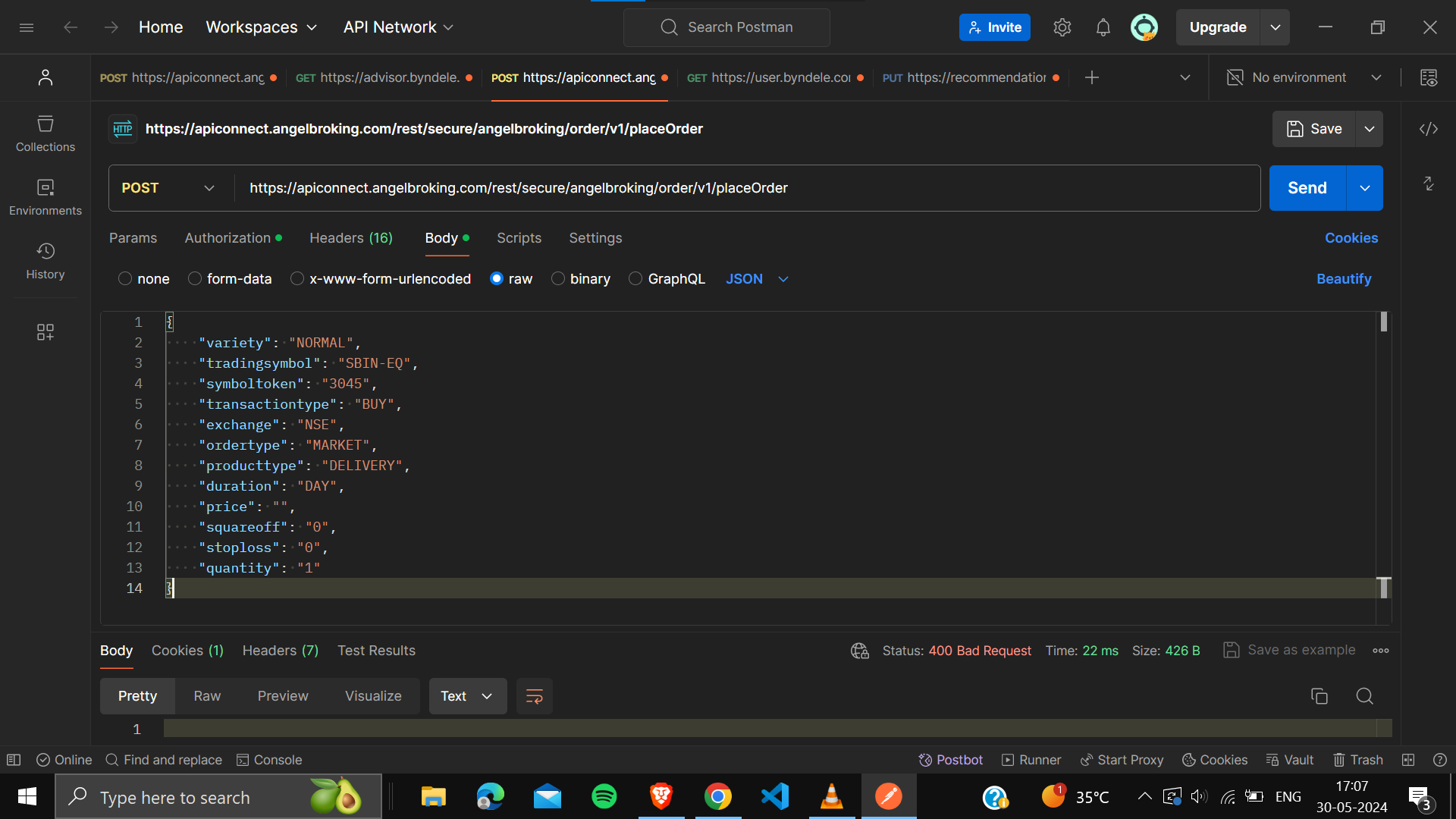Viewport: 1456px width, 819px height.
Task: Click the Save button
Action: (1314, 129)
